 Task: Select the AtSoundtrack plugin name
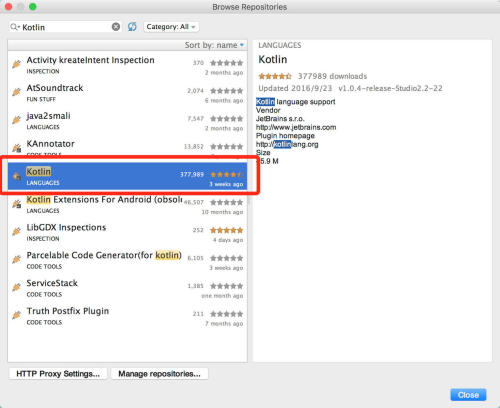click(55, 88)
